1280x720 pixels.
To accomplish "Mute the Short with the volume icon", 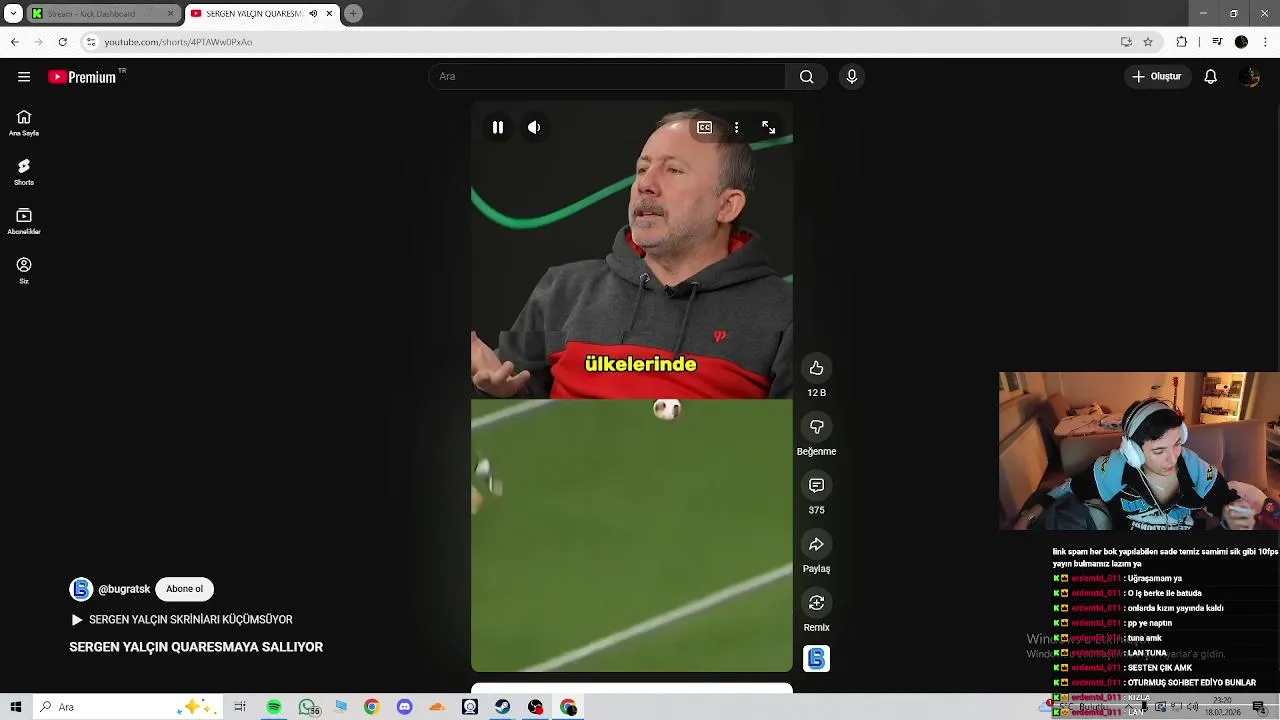I will (534, 127).
